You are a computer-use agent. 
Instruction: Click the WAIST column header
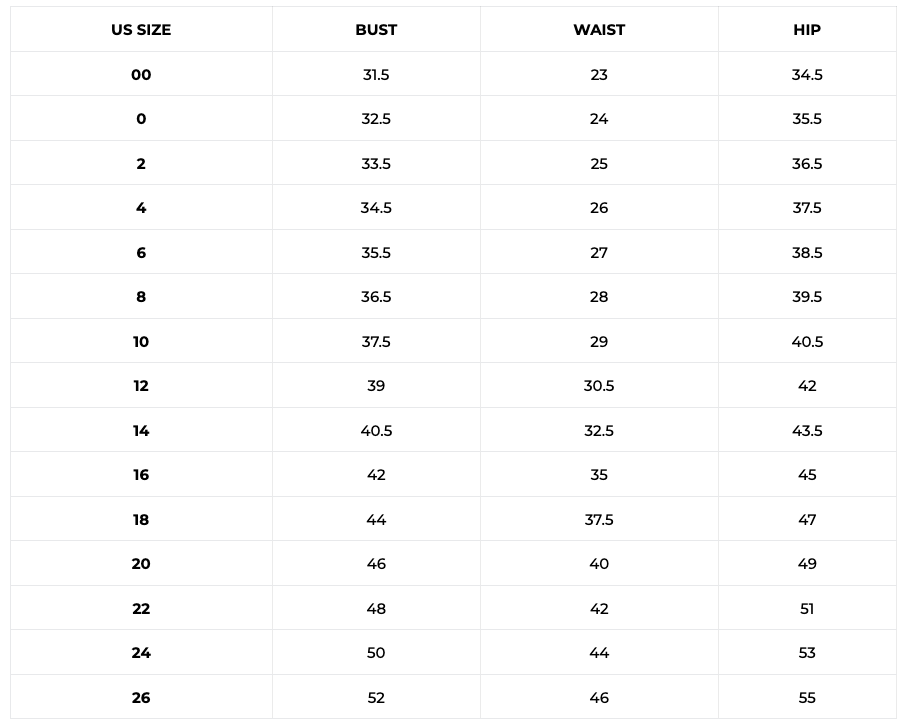click(x=599, y=30)
